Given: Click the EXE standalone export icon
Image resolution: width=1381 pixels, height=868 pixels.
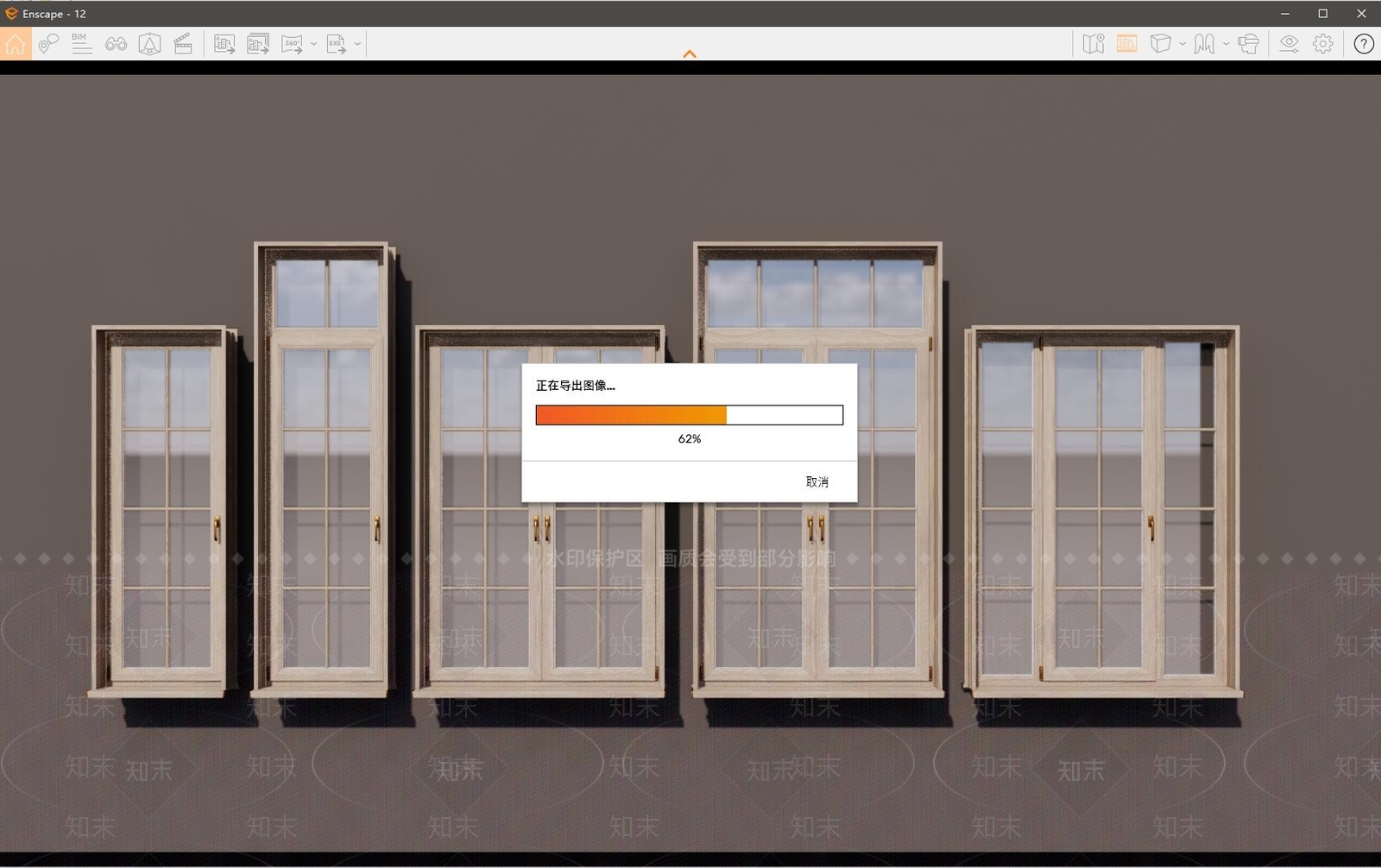Looking at the screenshot, I should pos(337,43).
